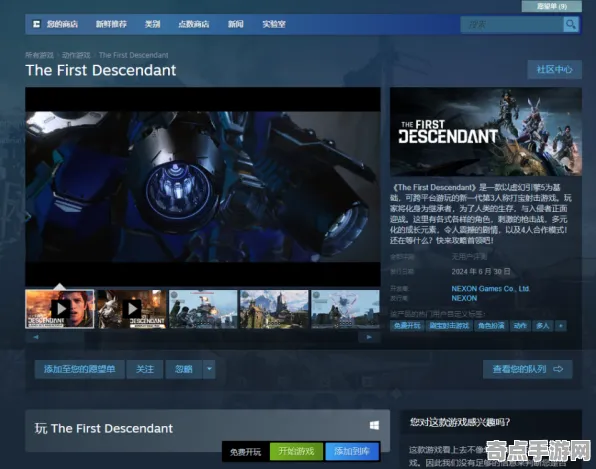Click the 您对这款游戏感兴趣吗? heading

coord(460,422)
